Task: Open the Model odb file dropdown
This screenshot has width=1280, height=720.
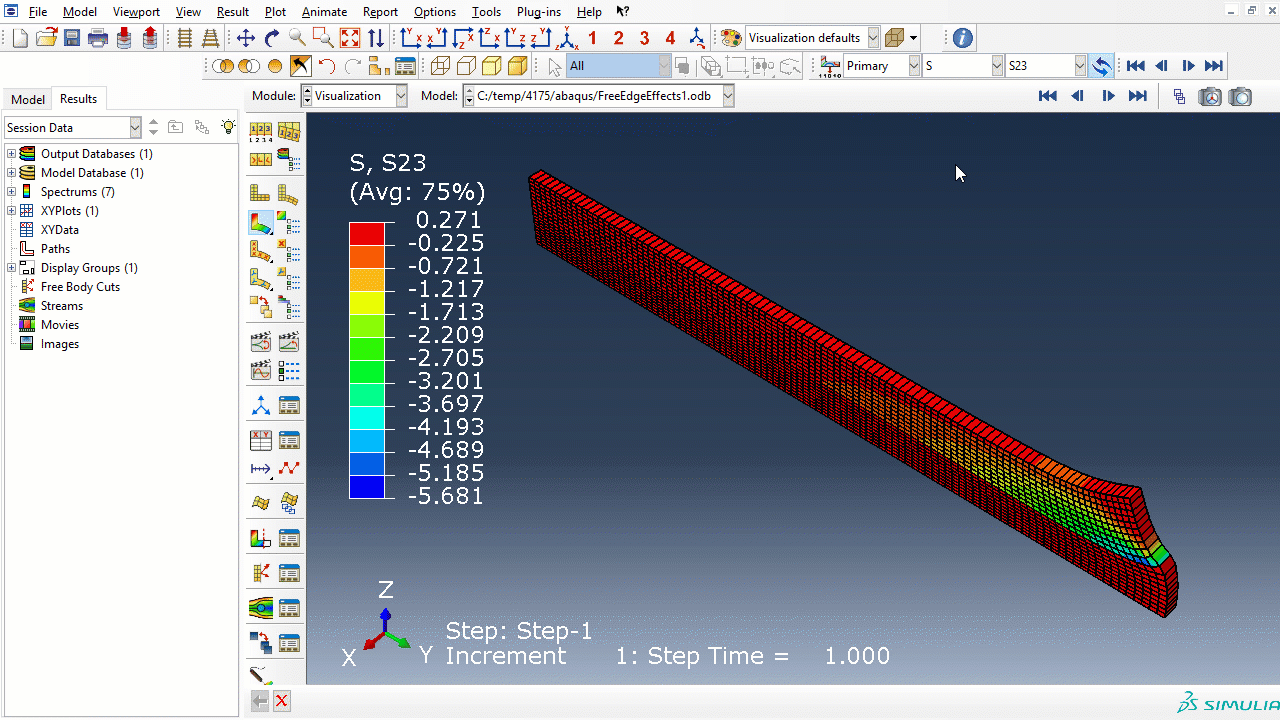Action: click(728, 96)
